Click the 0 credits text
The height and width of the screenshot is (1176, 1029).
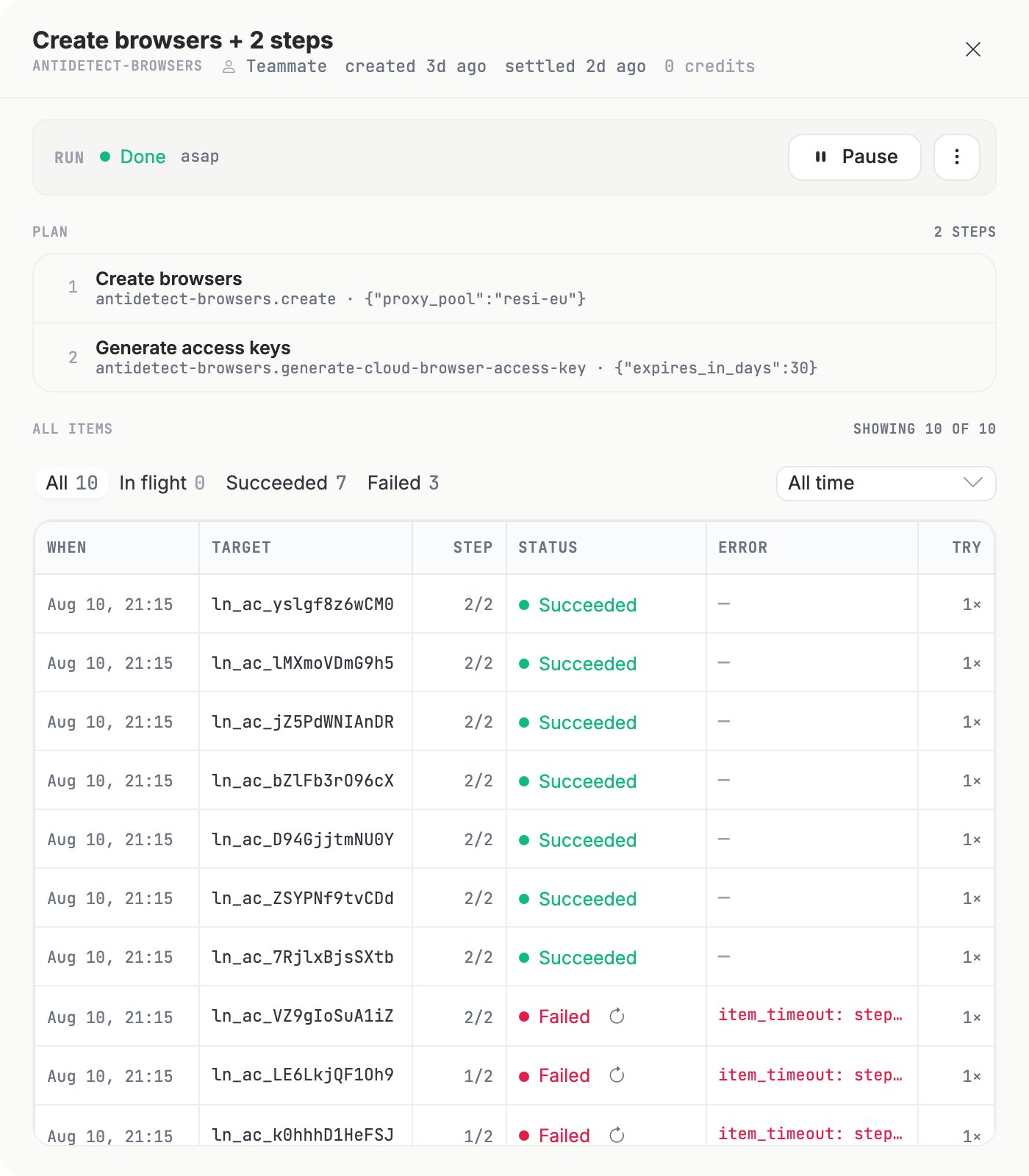tap(709, 66)
